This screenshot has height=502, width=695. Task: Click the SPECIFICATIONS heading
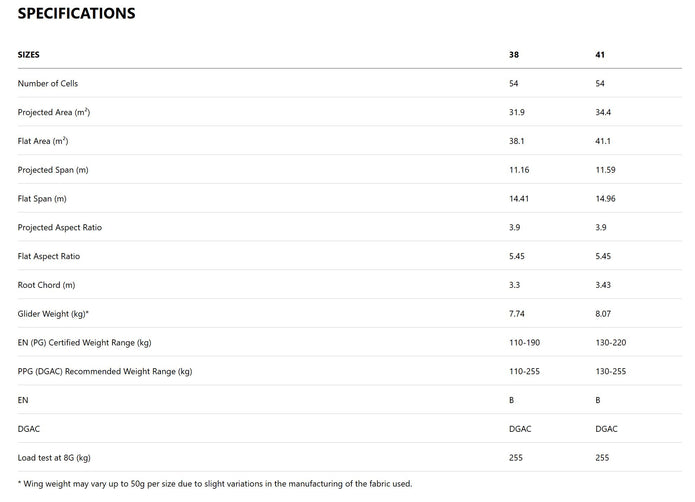click(76, 14)
